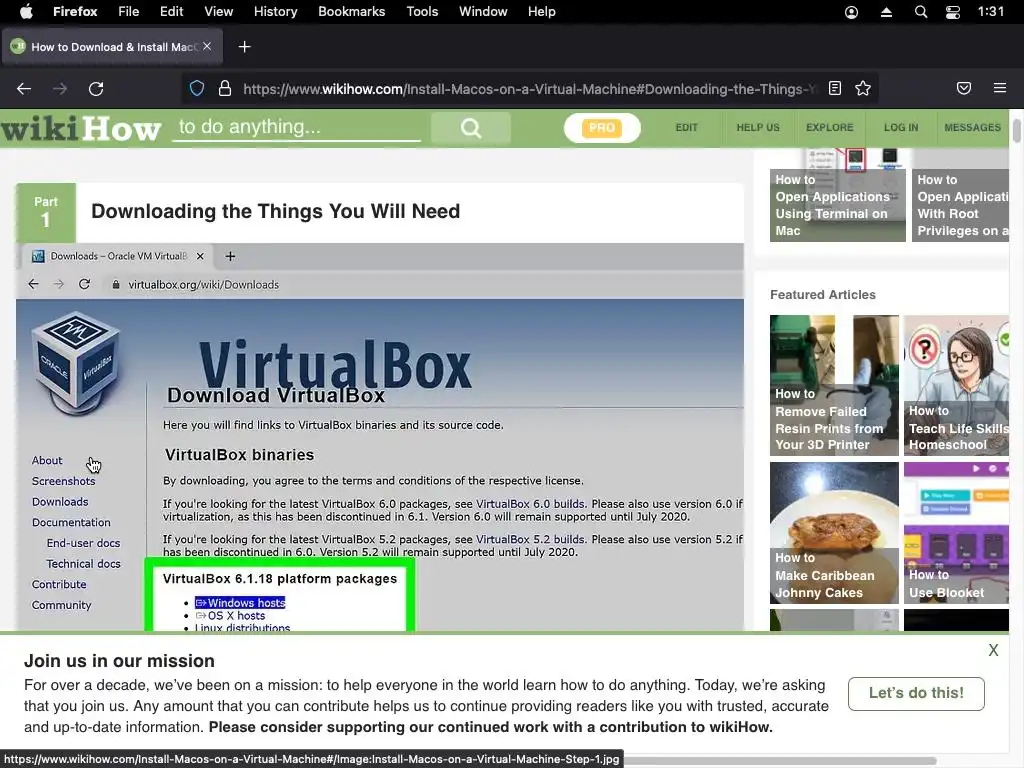Select the How to Download & Install tab
1024x768 pixels.
[112, 47]
